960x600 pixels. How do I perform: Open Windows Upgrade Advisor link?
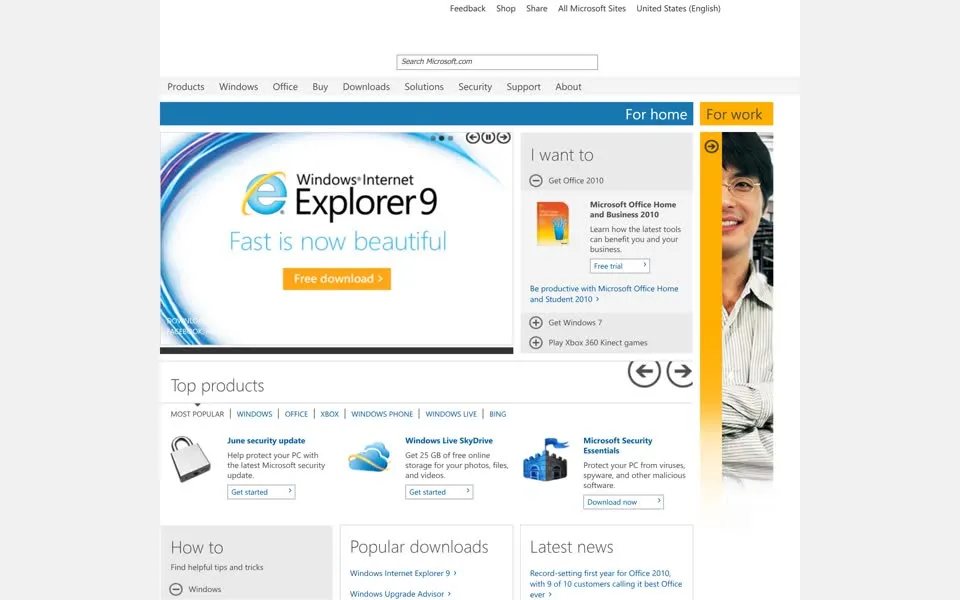click(400, 594)
